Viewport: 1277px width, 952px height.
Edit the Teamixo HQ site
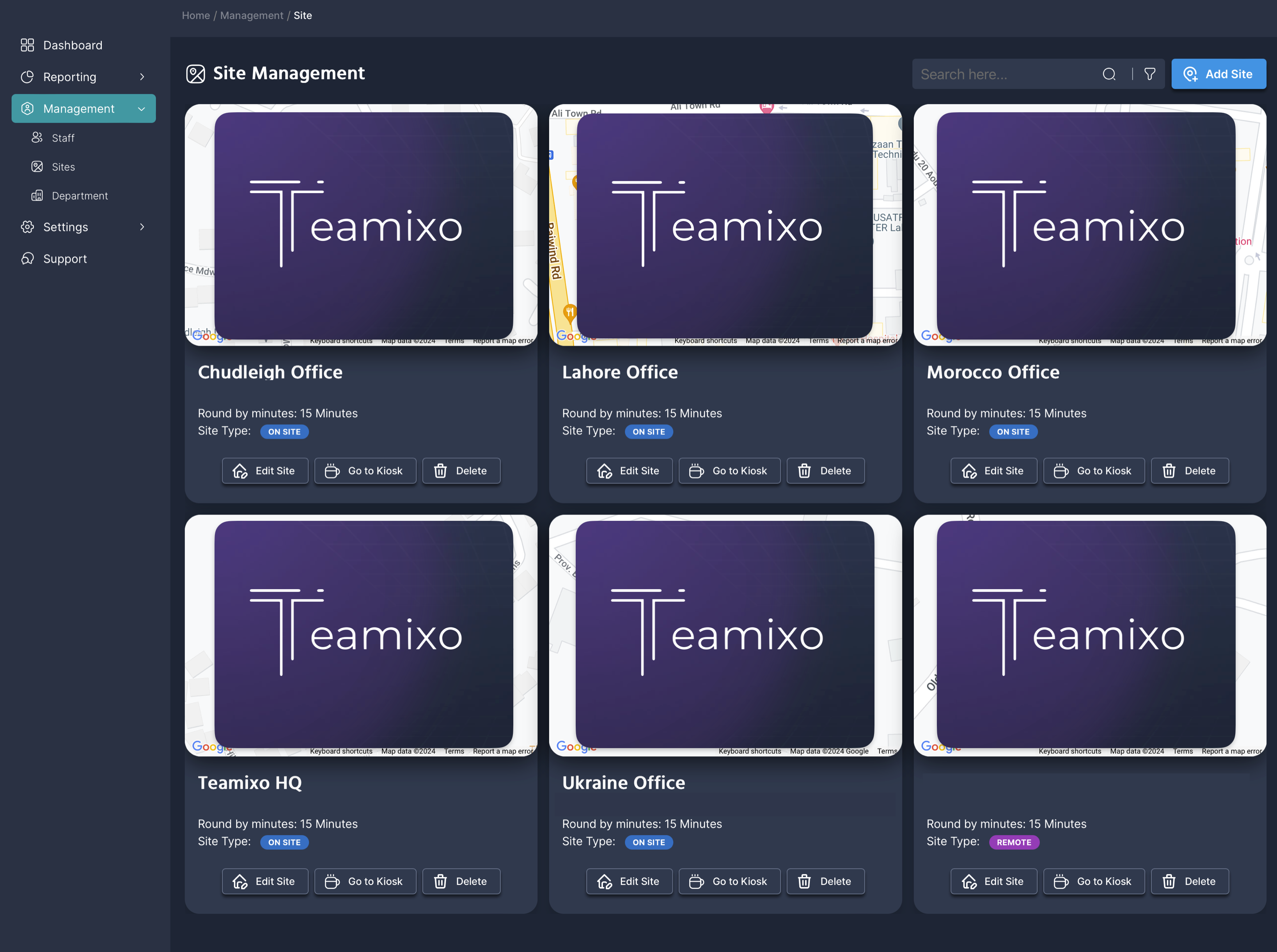pos(265,881)
